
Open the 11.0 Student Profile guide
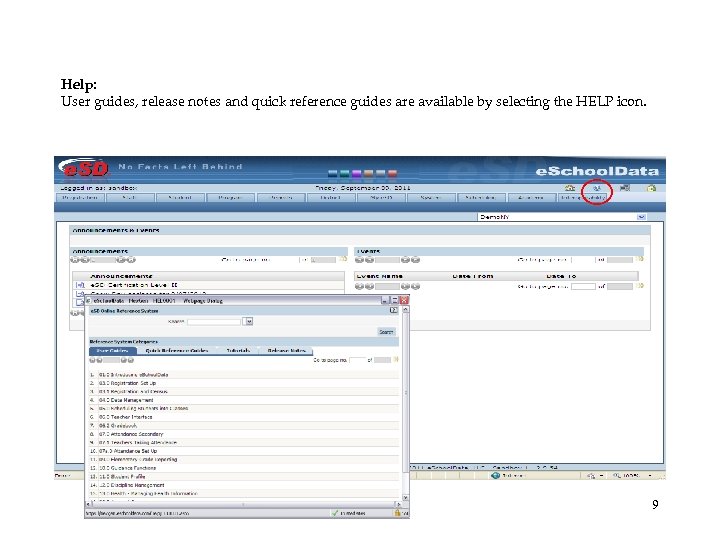click(122, 477)
